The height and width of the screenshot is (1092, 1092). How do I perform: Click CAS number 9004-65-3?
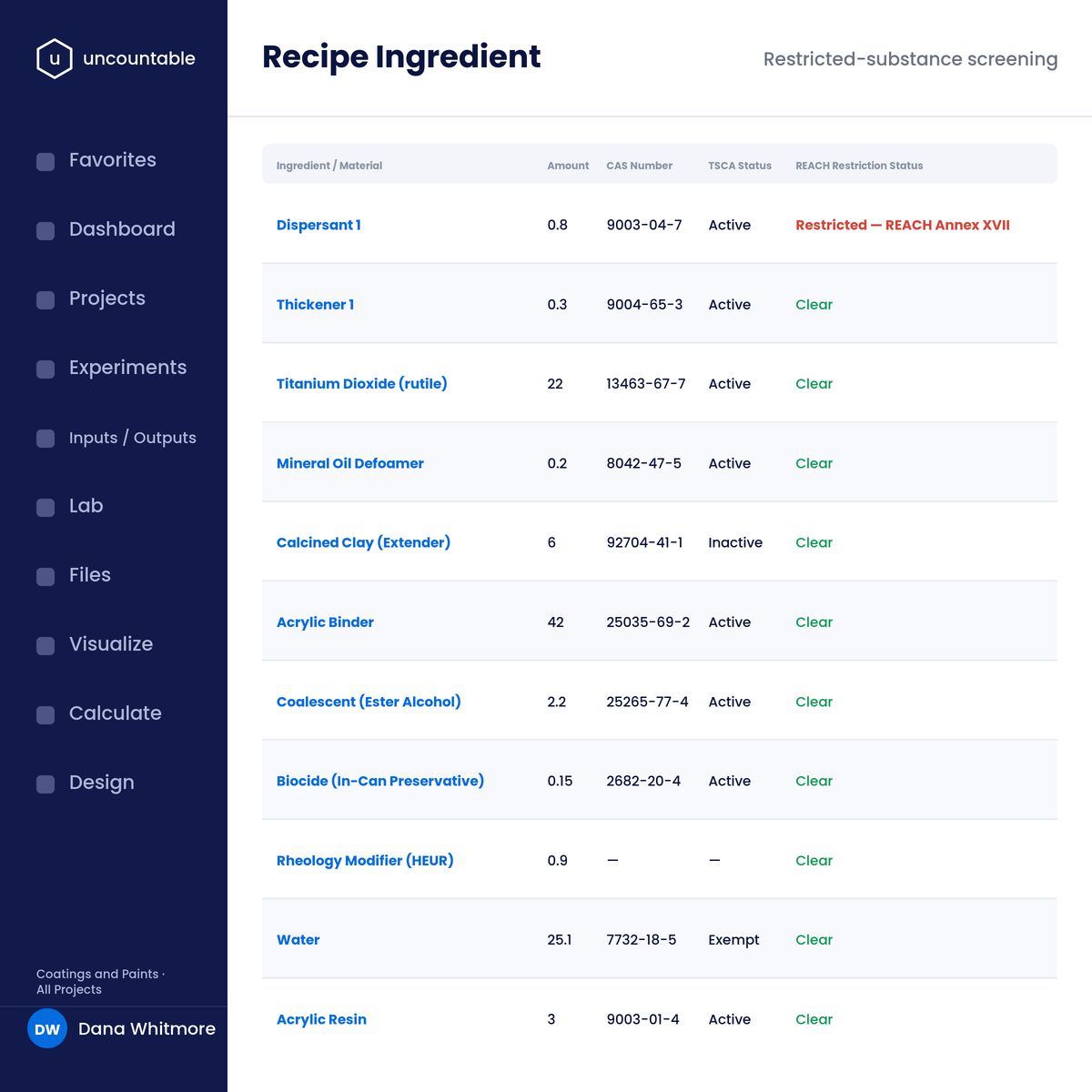644,304
